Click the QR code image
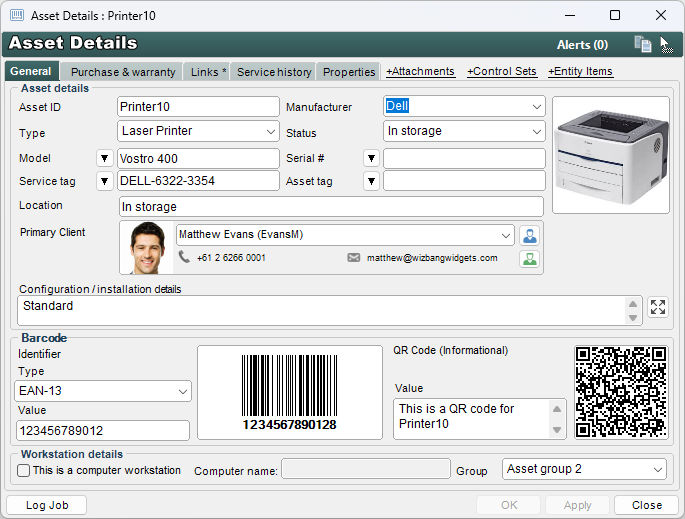The width and height of the screenshot is (685, 519). [621, 392]
